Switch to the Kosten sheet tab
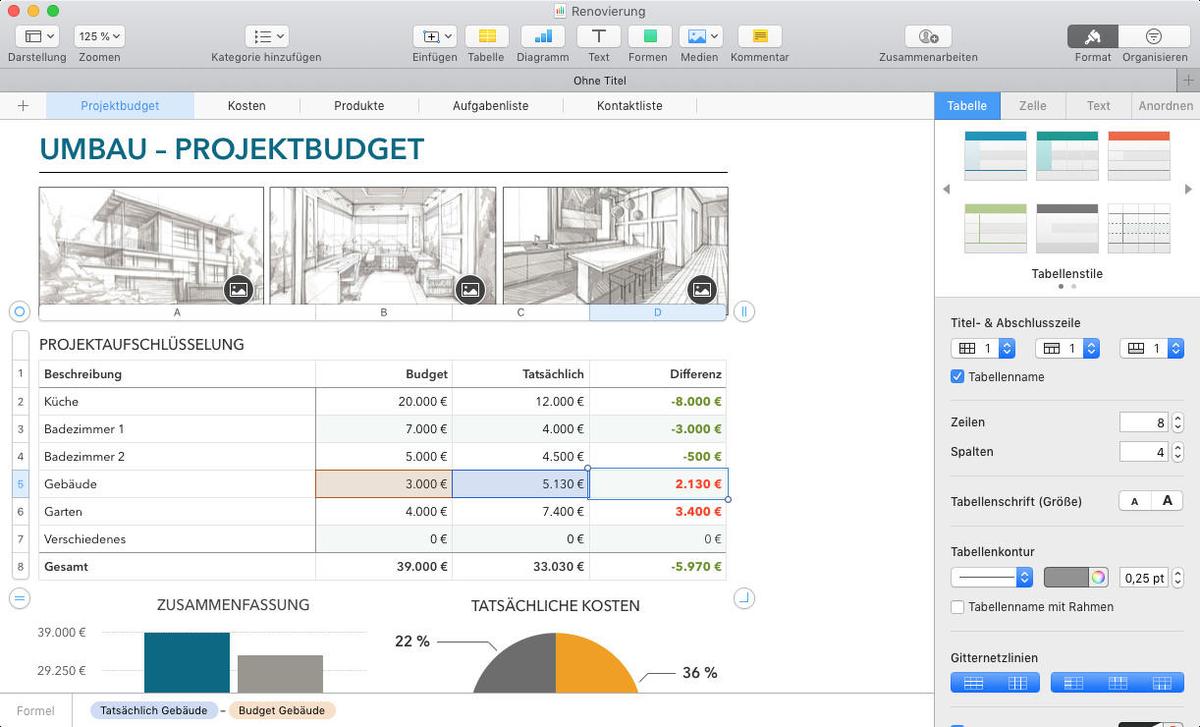This screenshot has height=727, width=1200. [x=247, y=105]
